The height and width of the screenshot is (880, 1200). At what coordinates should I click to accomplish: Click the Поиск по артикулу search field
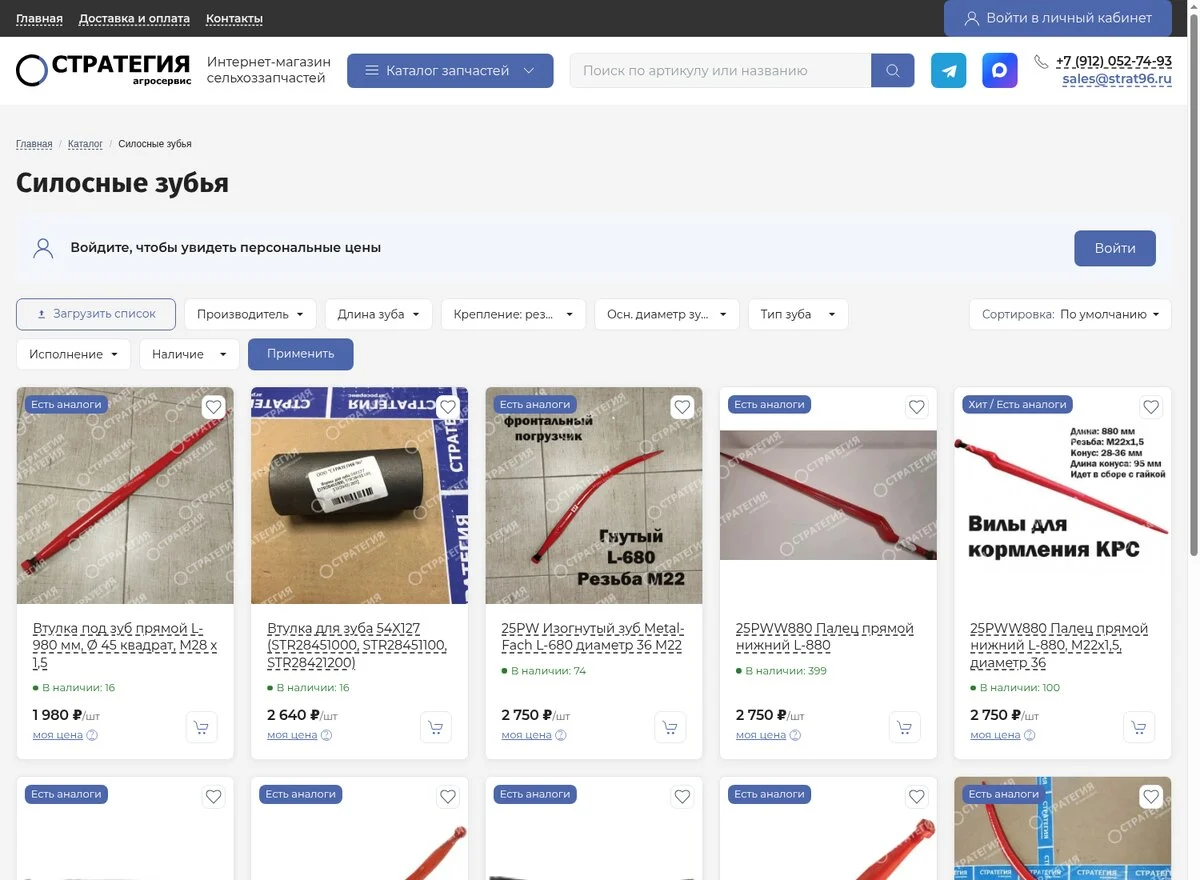point(721,71)
